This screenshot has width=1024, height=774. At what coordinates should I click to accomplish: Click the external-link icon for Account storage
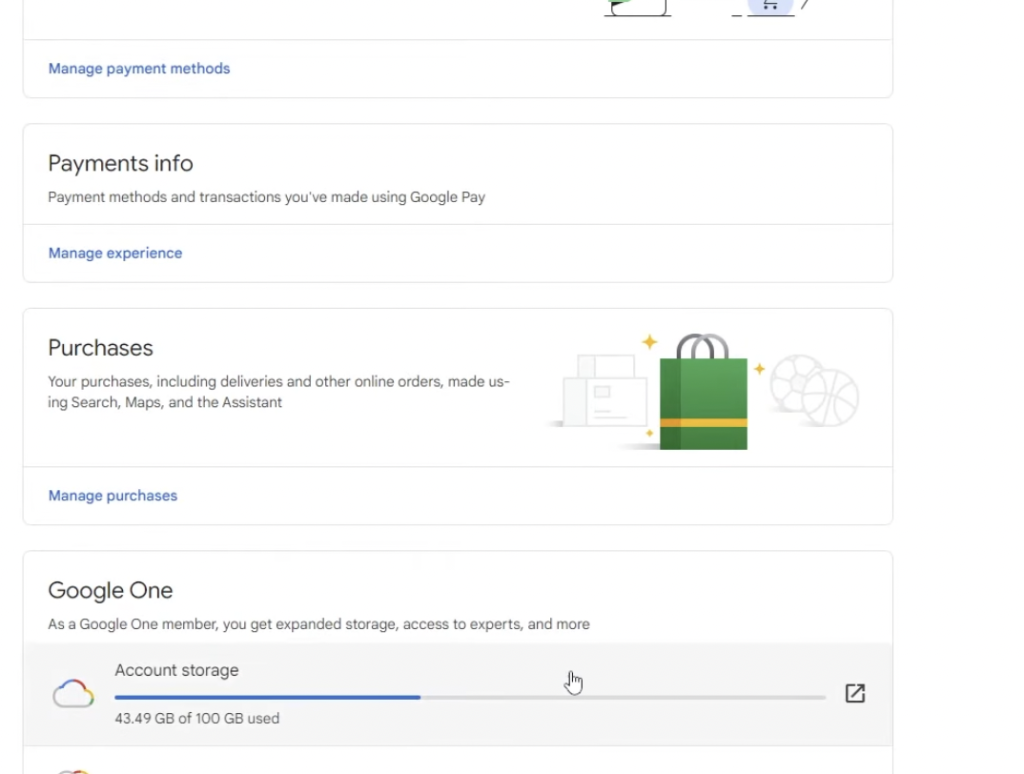[x=855, y=693]
